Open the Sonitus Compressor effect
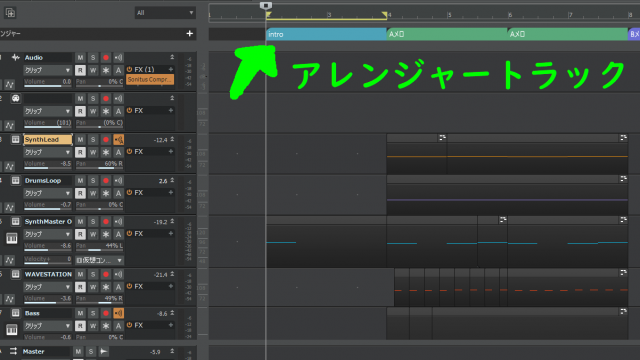Viewport: 640px width, 360px height. point(150,80)
